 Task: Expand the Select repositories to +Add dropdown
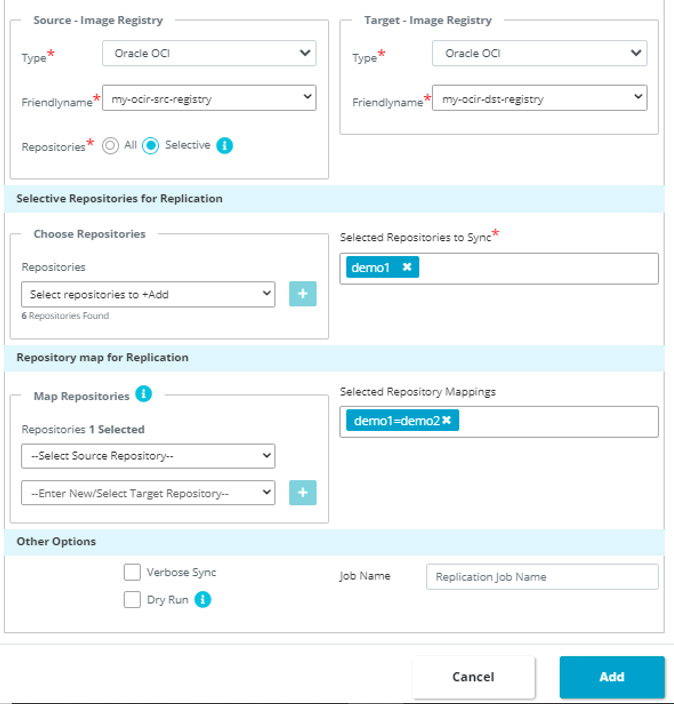[148, 294]
